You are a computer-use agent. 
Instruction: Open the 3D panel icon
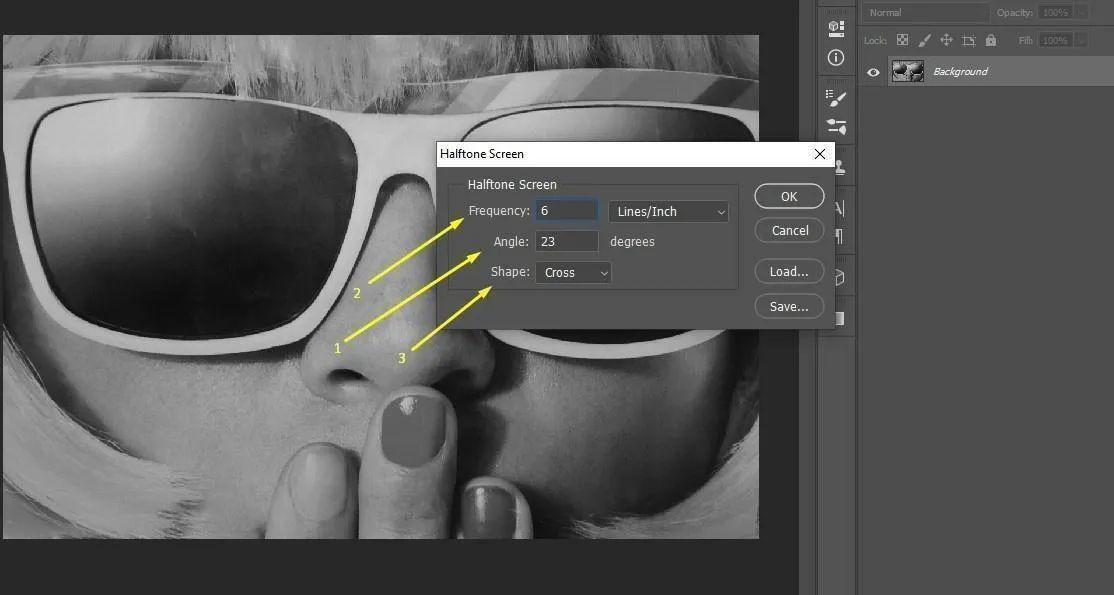837,27
